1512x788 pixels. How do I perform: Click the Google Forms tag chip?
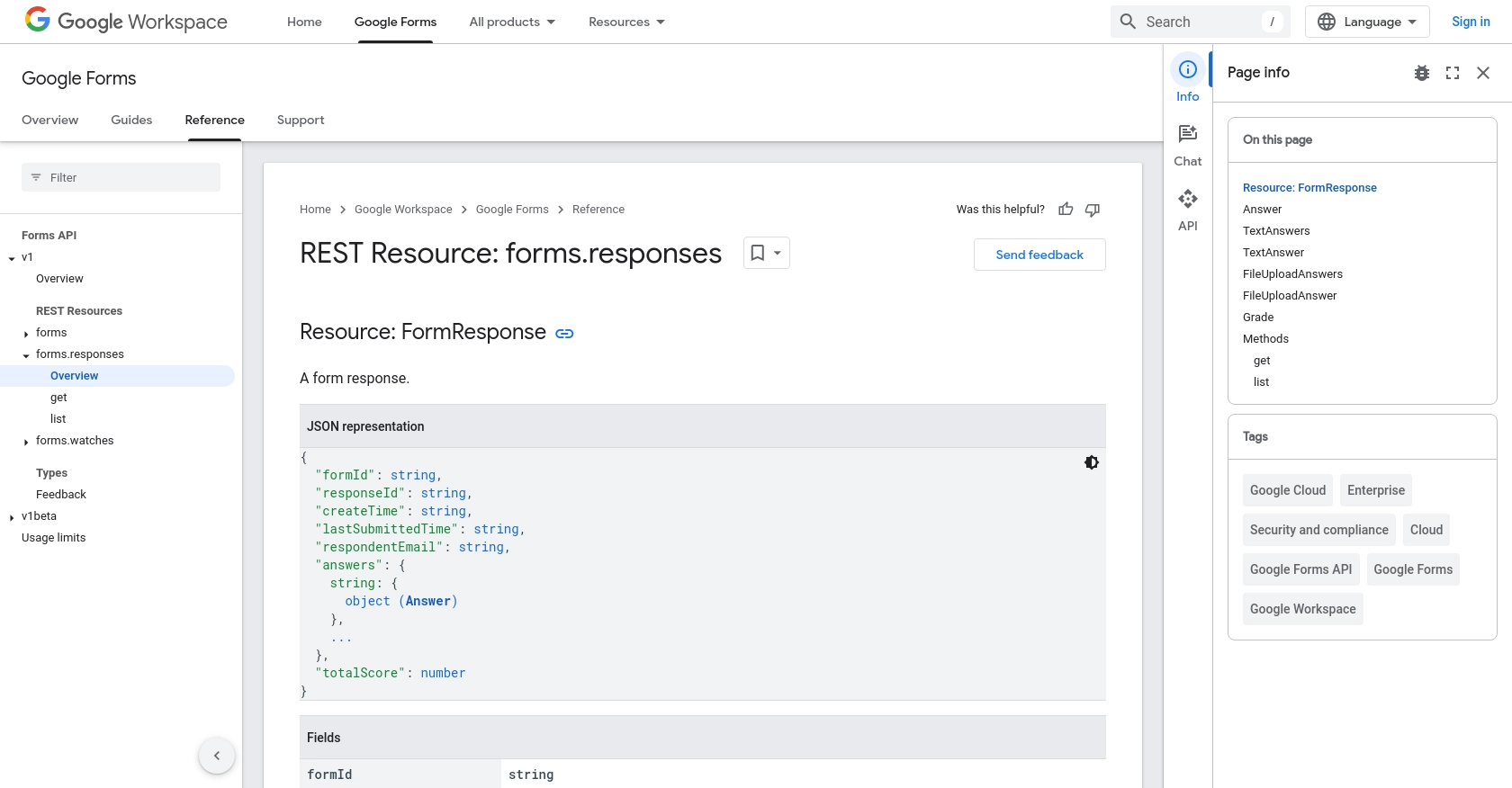(x=1413, y=569)
